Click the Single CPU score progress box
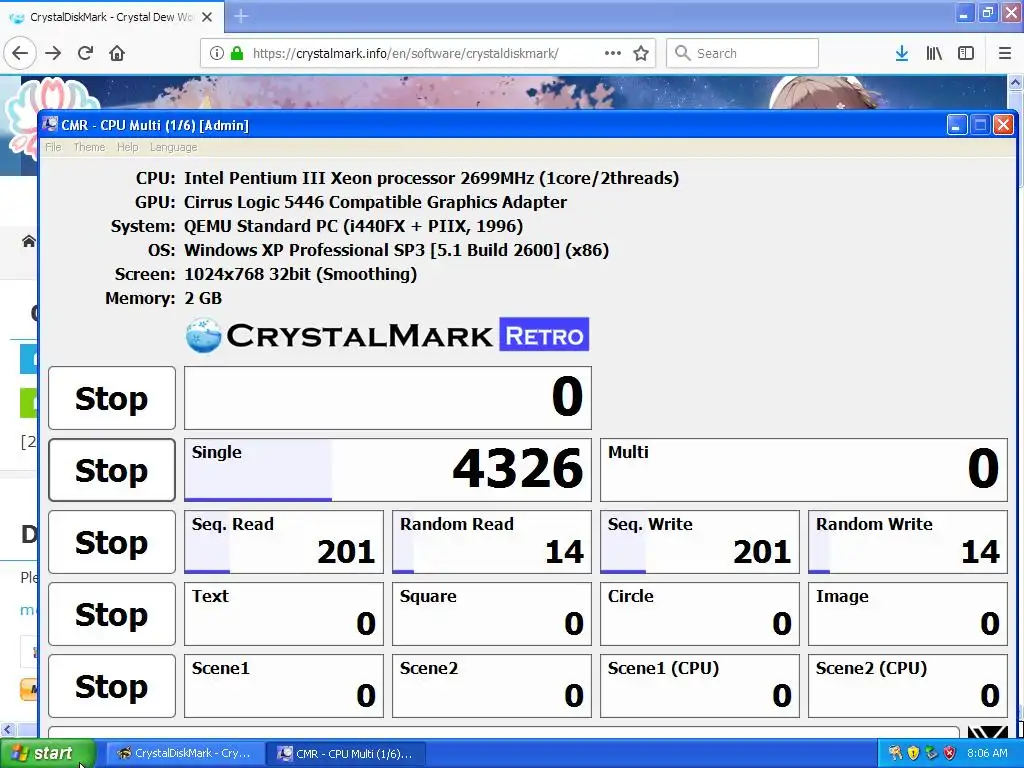The image size is (1024, 768). coord(388,470)
